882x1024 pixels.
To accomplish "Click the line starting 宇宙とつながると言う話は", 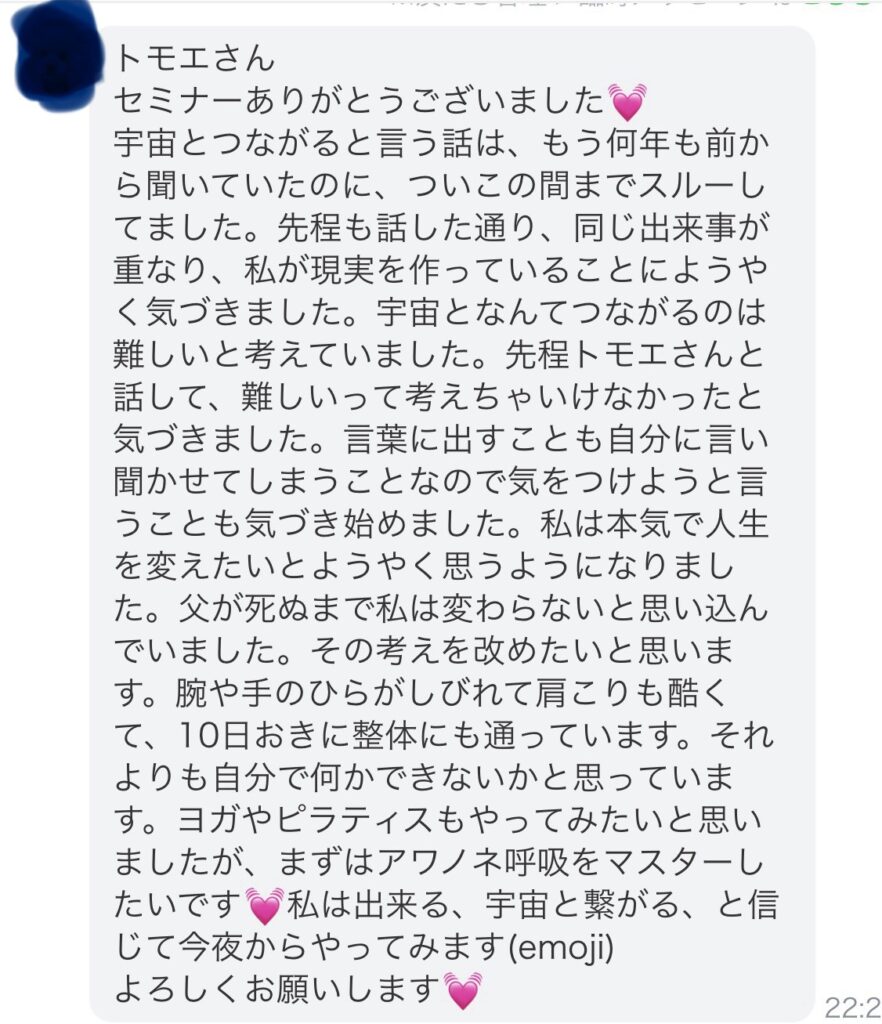I will [441, 143].
